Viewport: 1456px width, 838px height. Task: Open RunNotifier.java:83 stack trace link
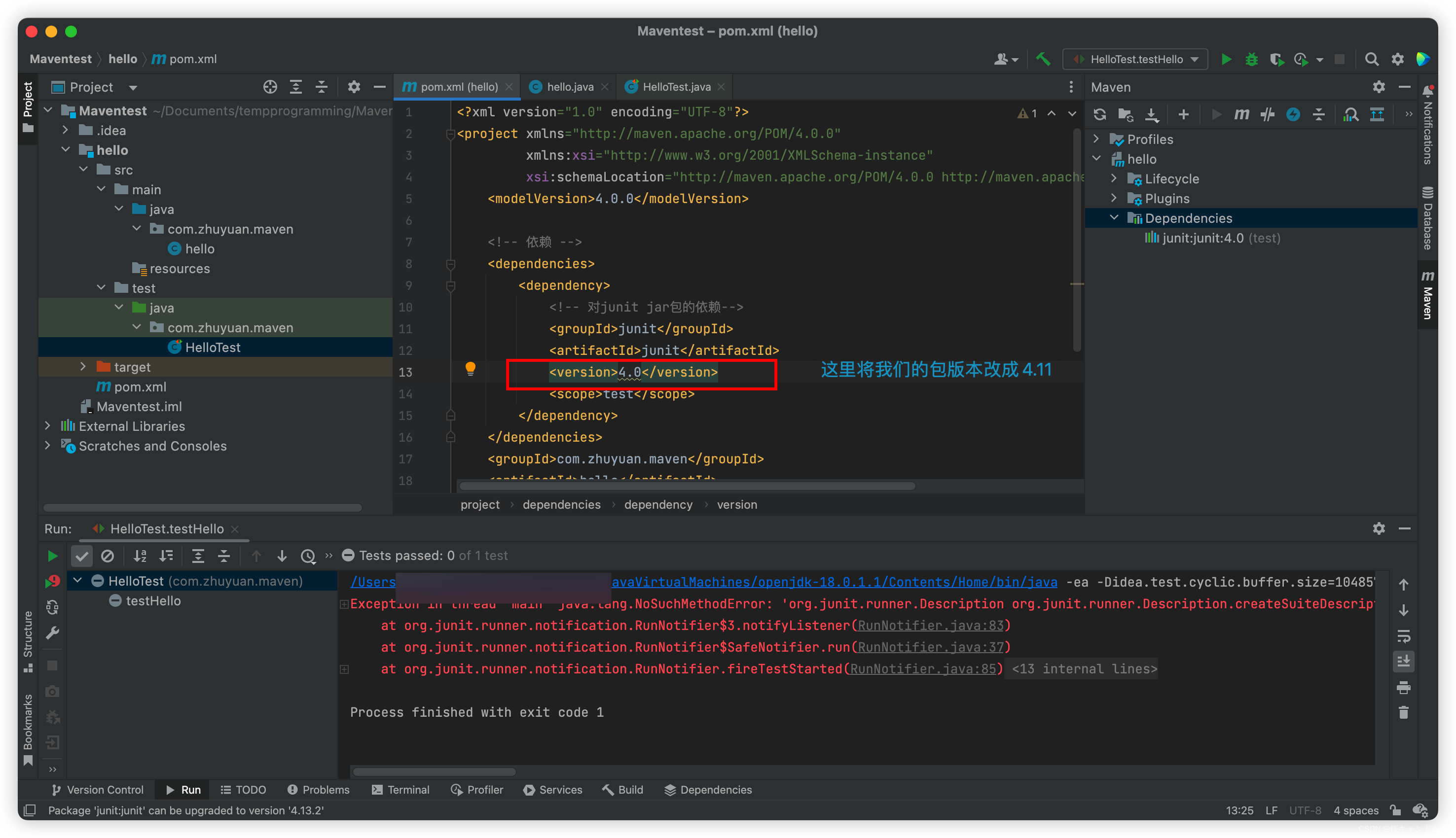pyautogui.click(x=930, y=625)
